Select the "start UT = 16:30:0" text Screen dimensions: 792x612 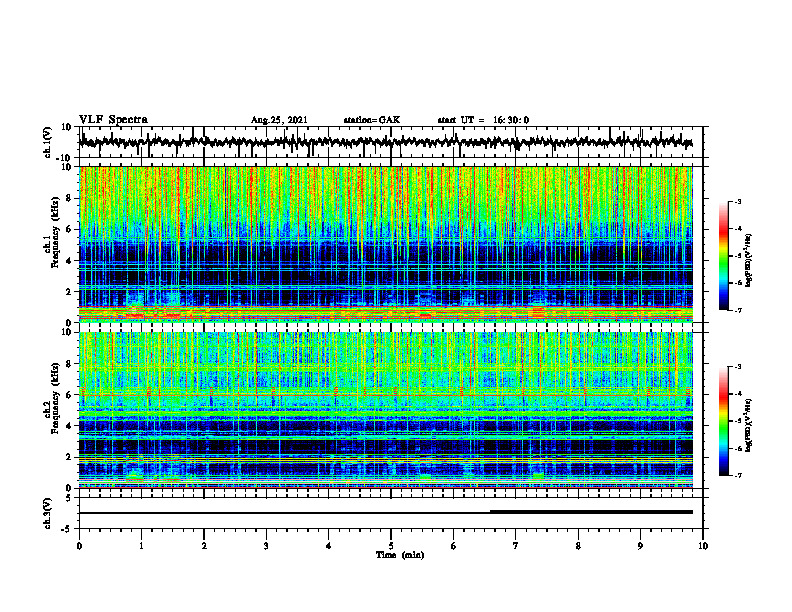click(x=483, y=120)
